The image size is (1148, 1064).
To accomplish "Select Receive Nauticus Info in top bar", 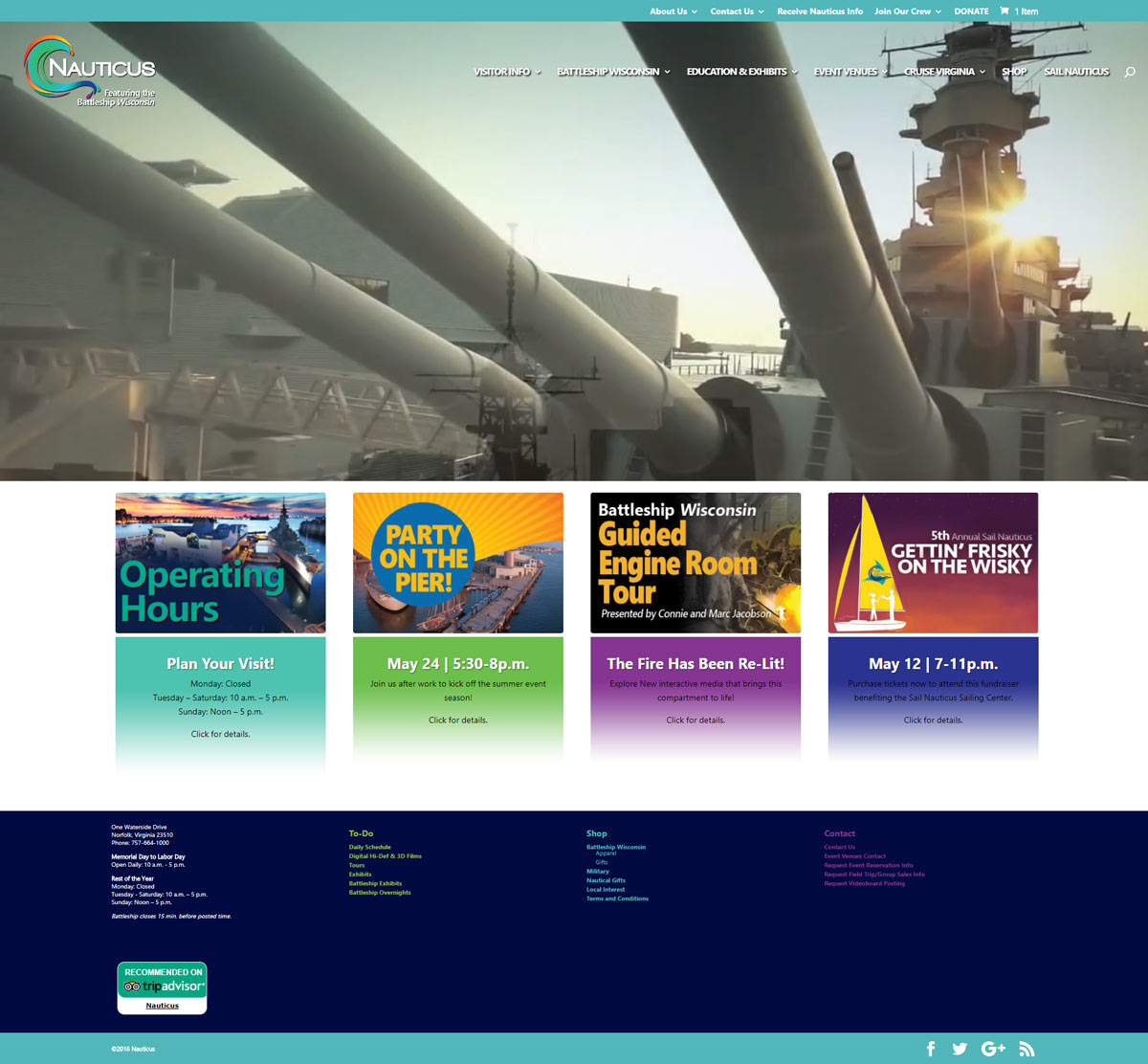I will point(820,11).
